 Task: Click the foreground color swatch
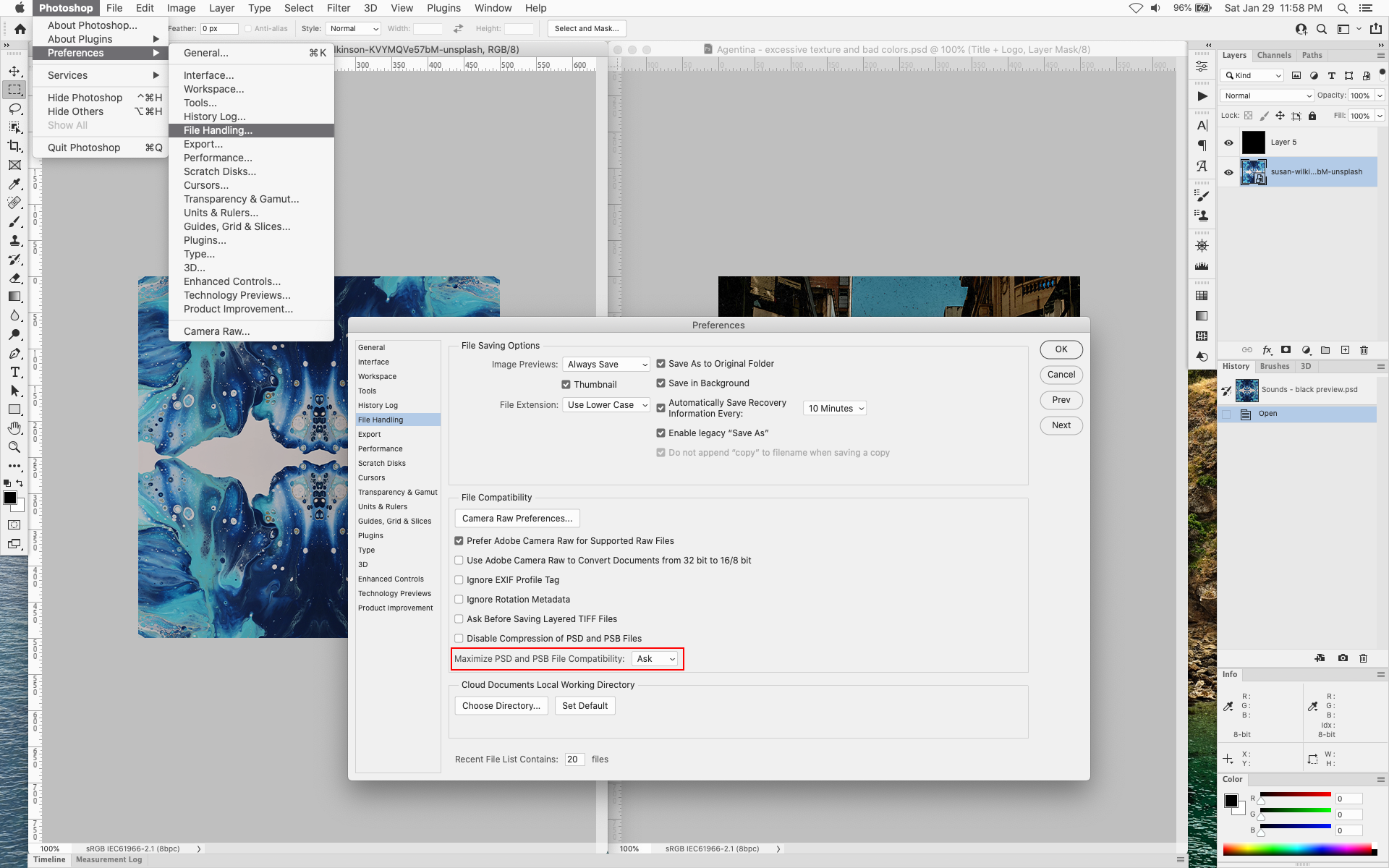(10, 497)
